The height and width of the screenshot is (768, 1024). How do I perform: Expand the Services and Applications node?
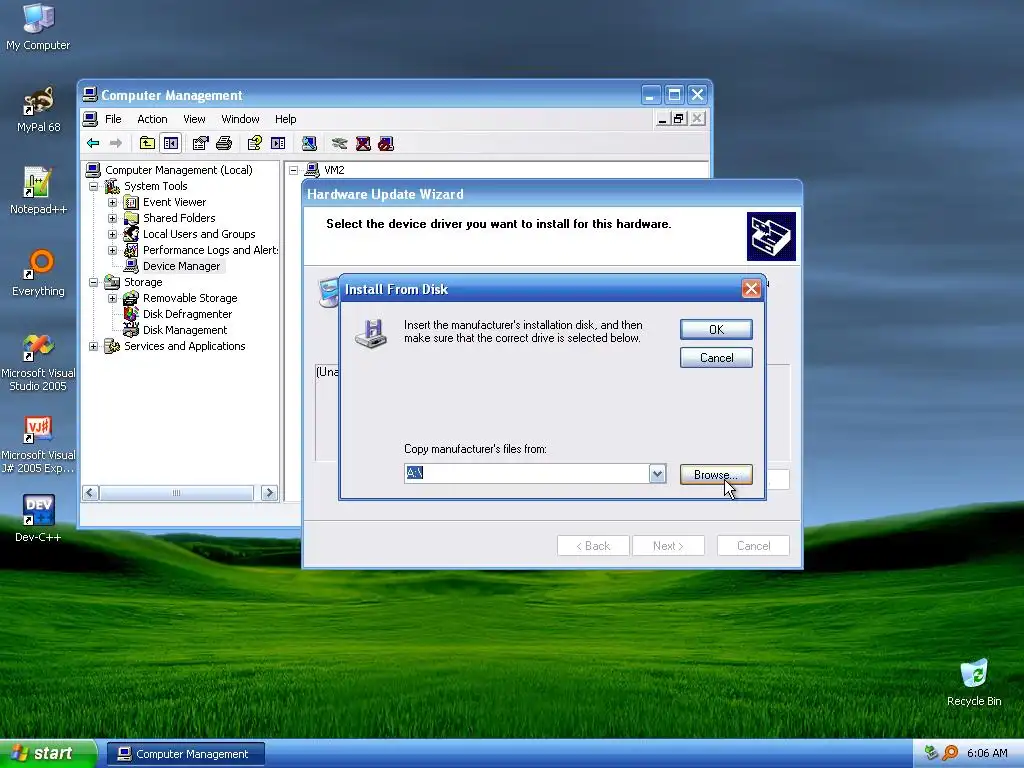point(93,346)
